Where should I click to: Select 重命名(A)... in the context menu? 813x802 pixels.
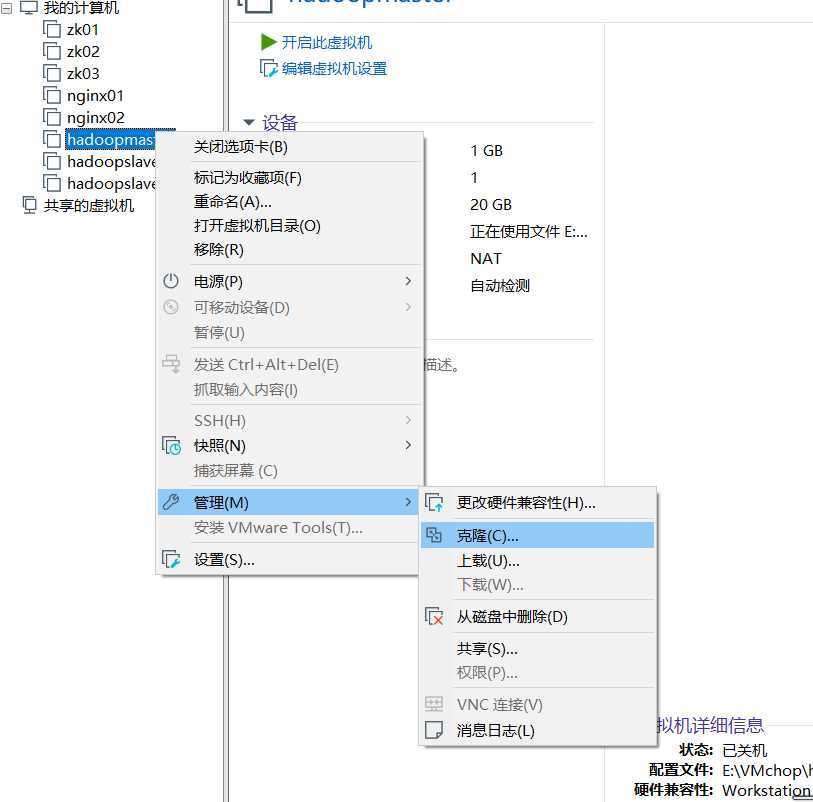288,202
